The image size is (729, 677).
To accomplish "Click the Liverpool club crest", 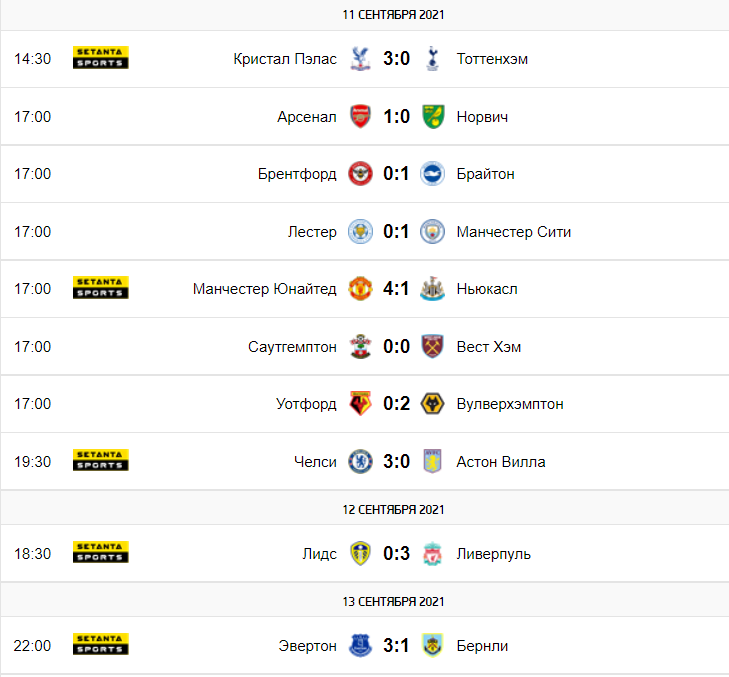I will tap(432, 553).
